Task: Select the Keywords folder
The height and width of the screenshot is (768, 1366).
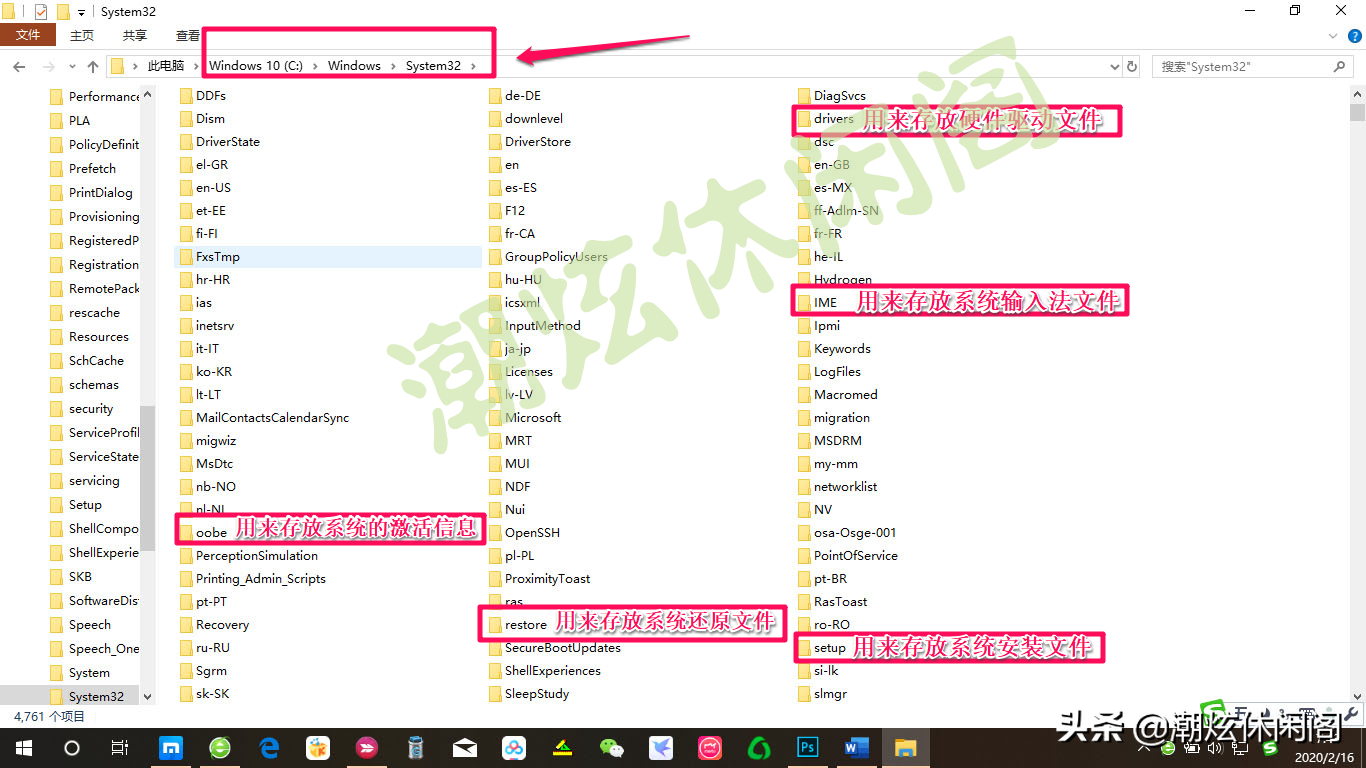Action: coord(842,349)
